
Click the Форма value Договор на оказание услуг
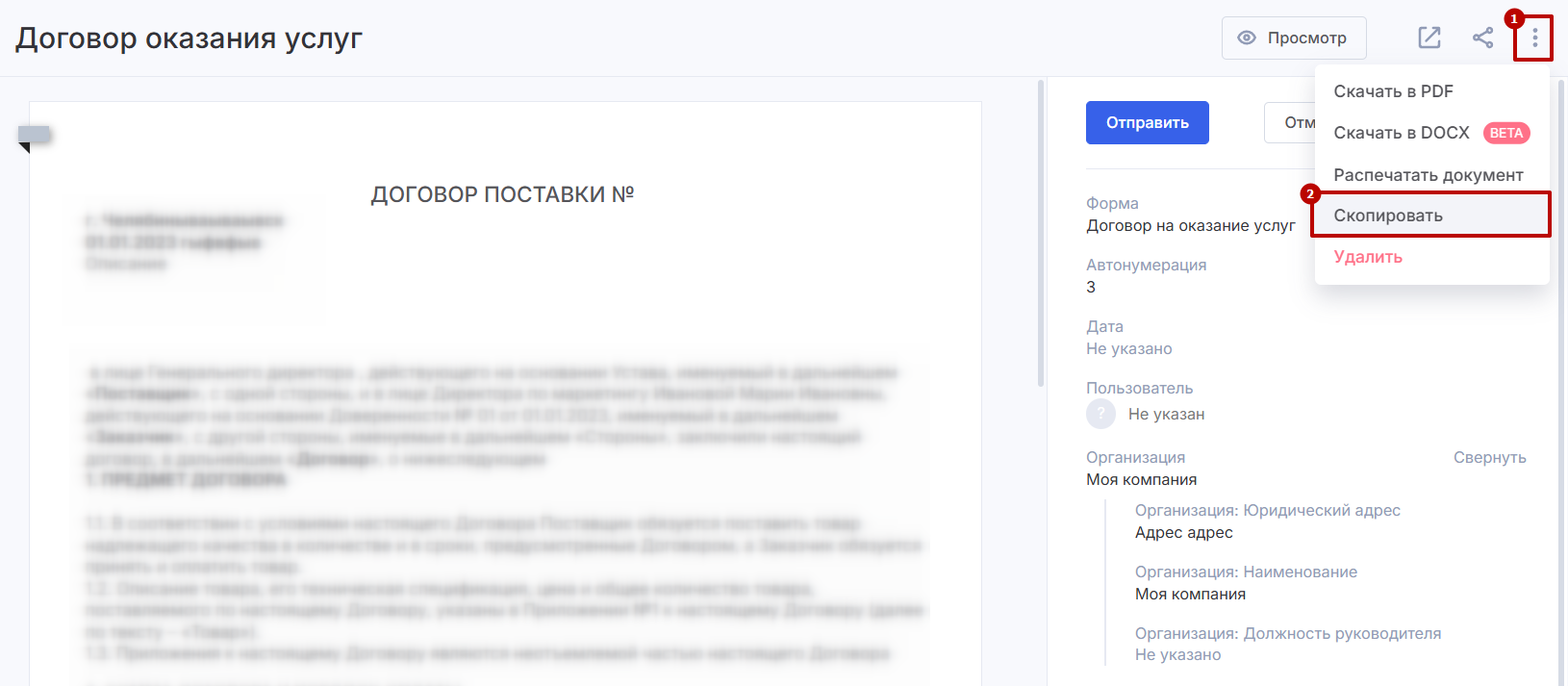[1190, 226]
